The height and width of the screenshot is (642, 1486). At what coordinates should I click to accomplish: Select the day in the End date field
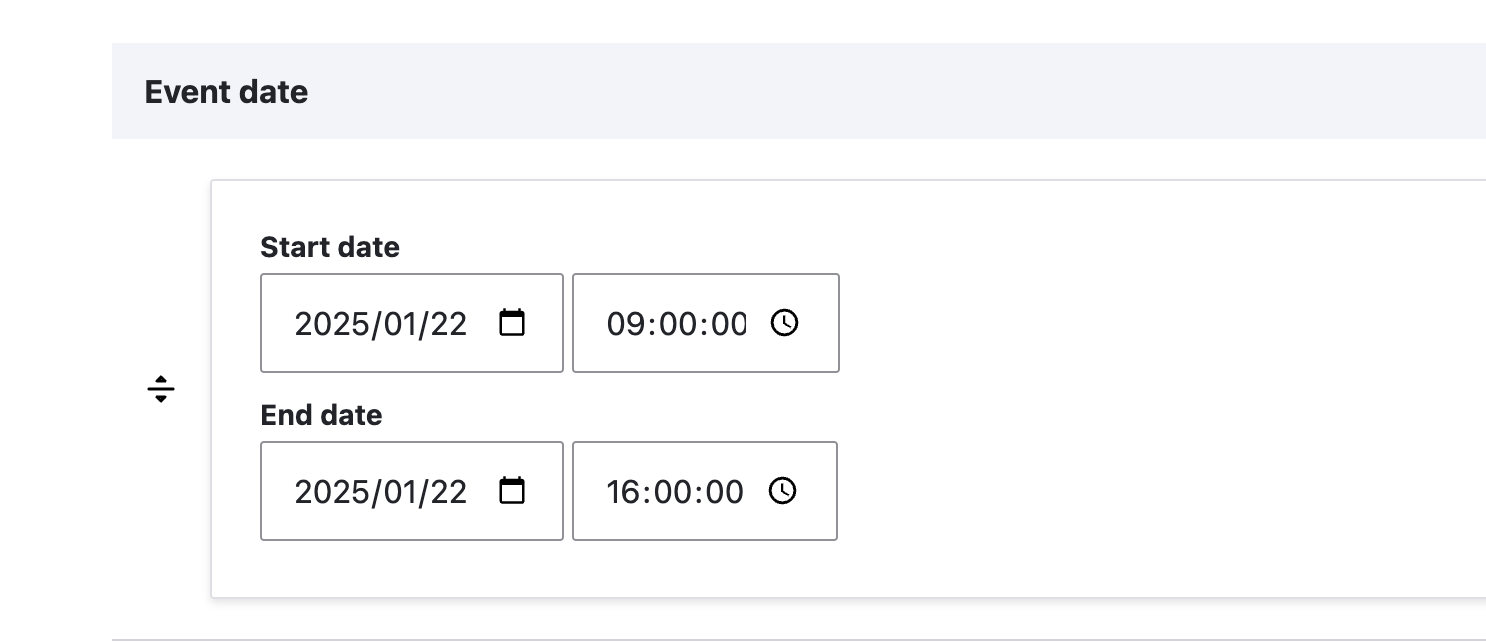(x=445, y=492)
